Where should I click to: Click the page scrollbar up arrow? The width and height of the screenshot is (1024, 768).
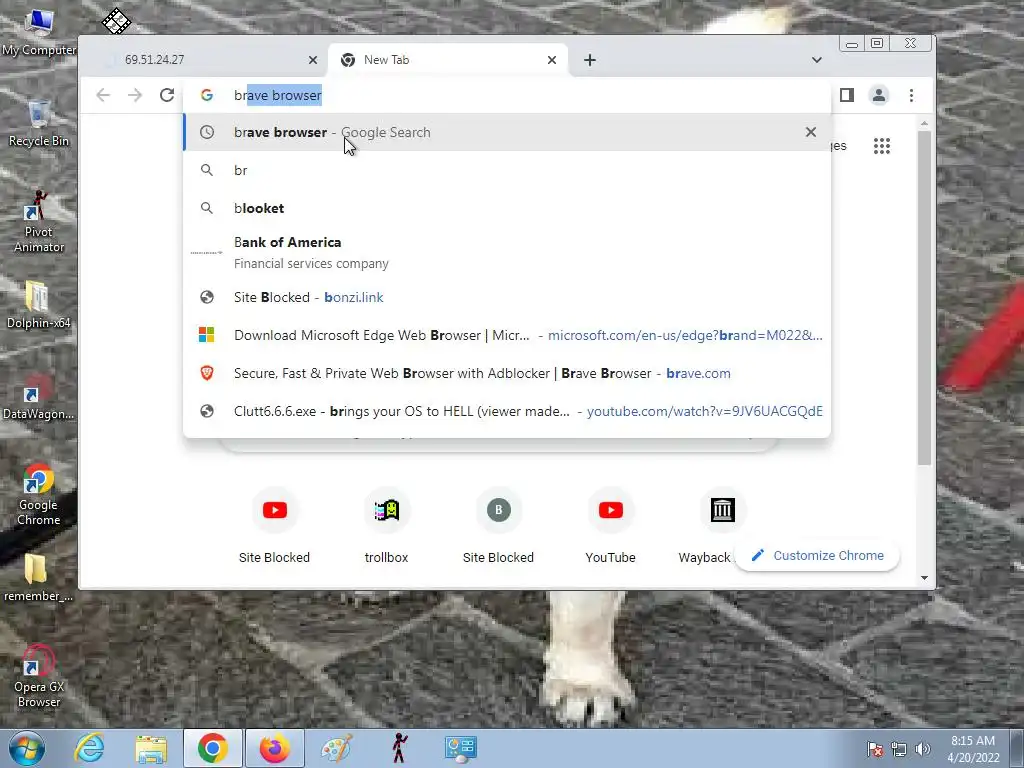pos(924,123)
